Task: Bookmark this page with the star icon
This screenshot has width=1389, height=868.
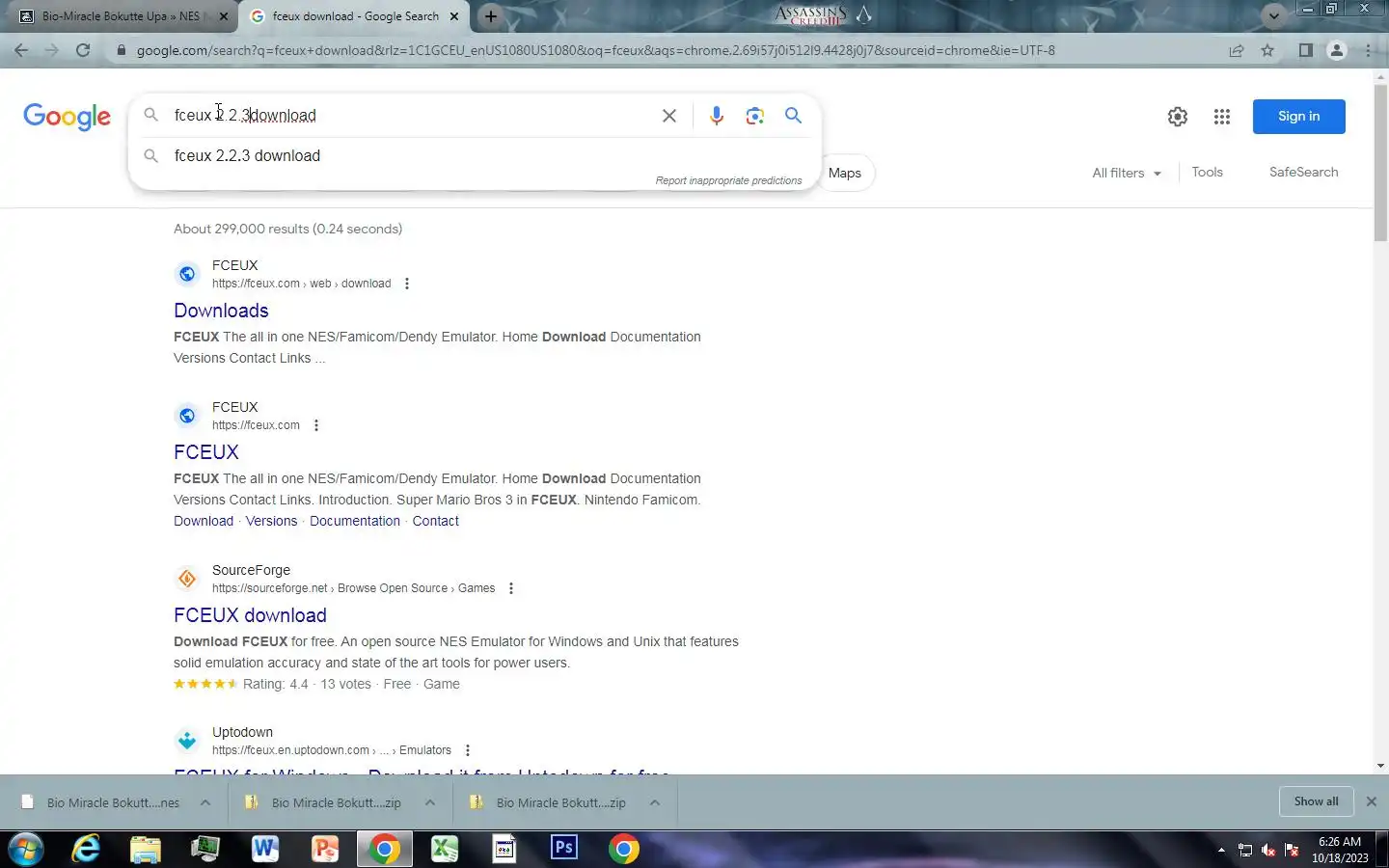Action: [x=1267, y=50]
